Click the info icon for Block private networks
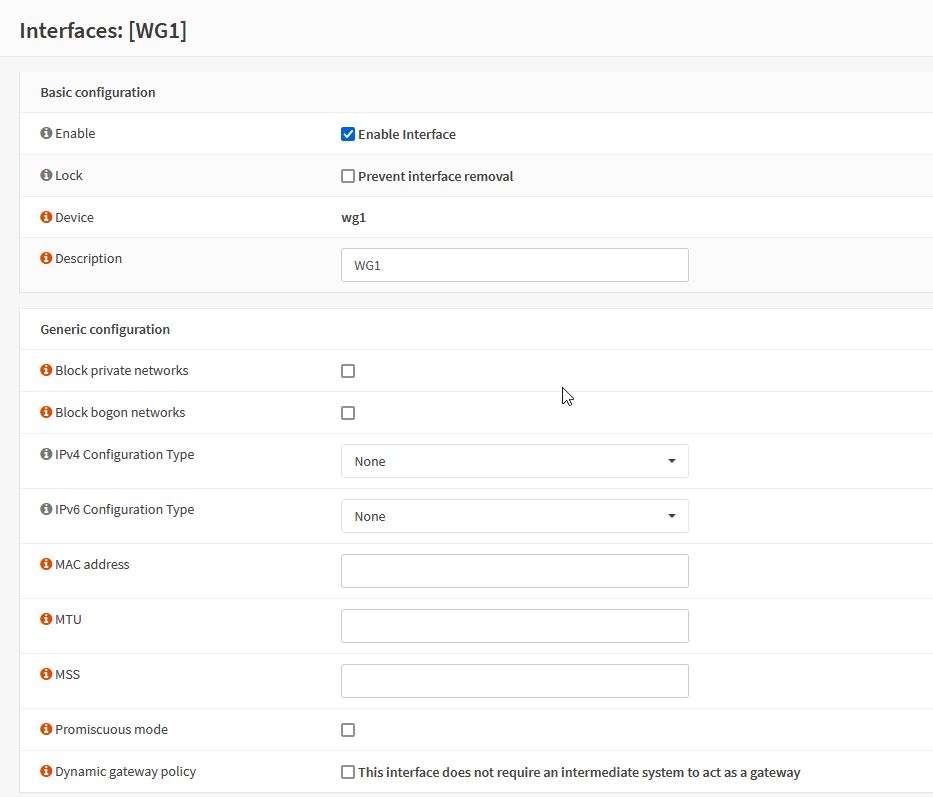This screenshot has width=933, height=797. coord(44,370)
